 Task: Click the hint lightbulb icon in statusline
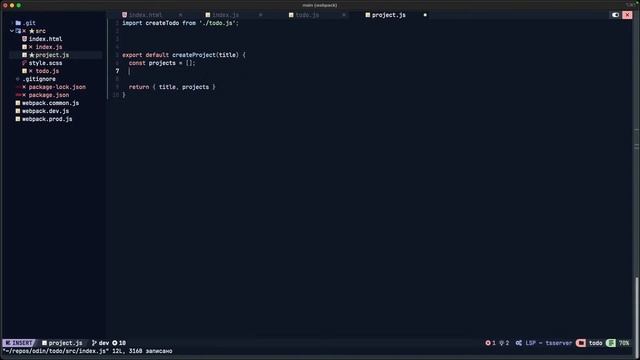[x=502, y=343]
